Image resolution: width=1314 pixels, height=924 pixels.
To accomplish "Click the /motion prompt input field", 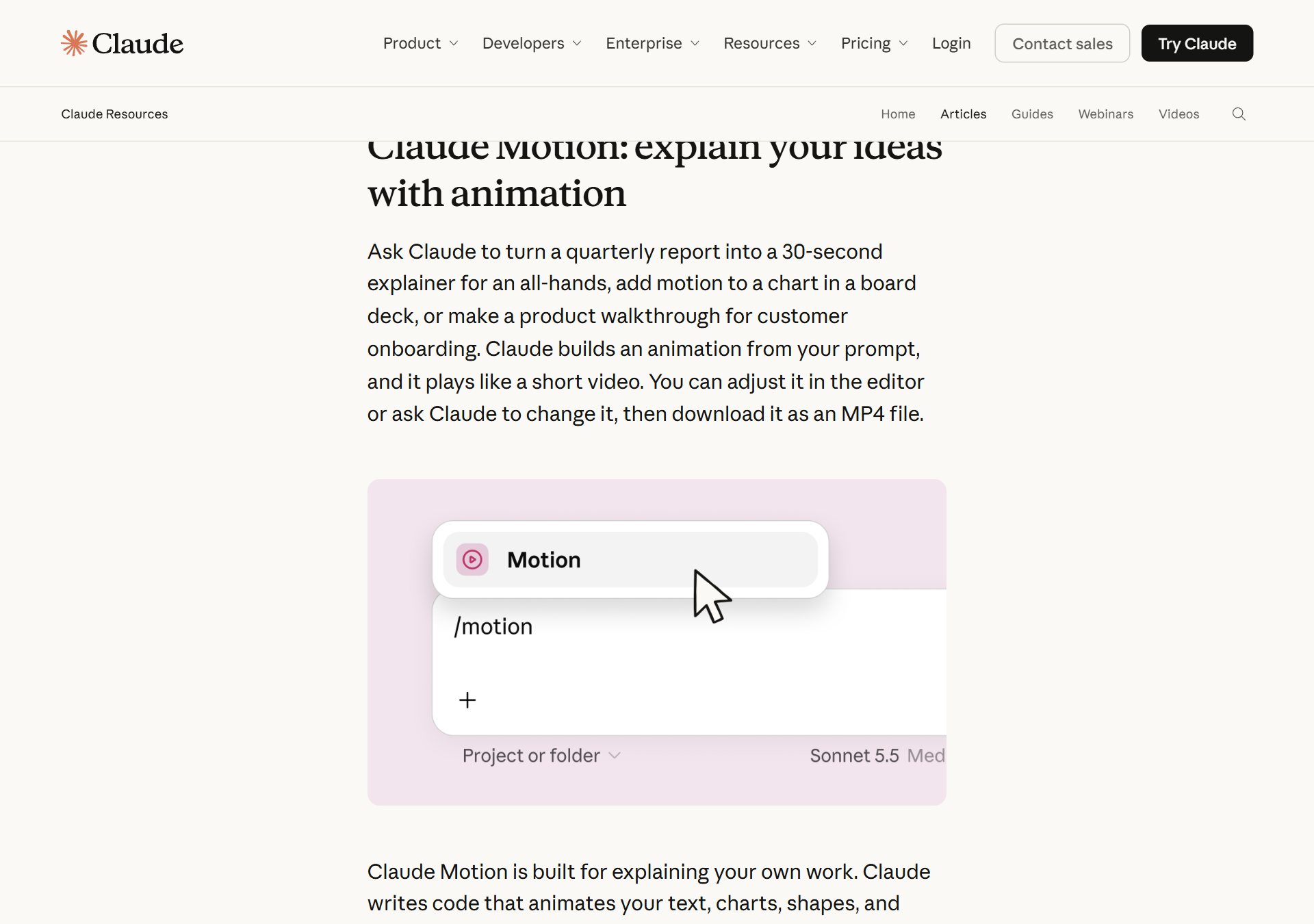I will pos(689,663).
